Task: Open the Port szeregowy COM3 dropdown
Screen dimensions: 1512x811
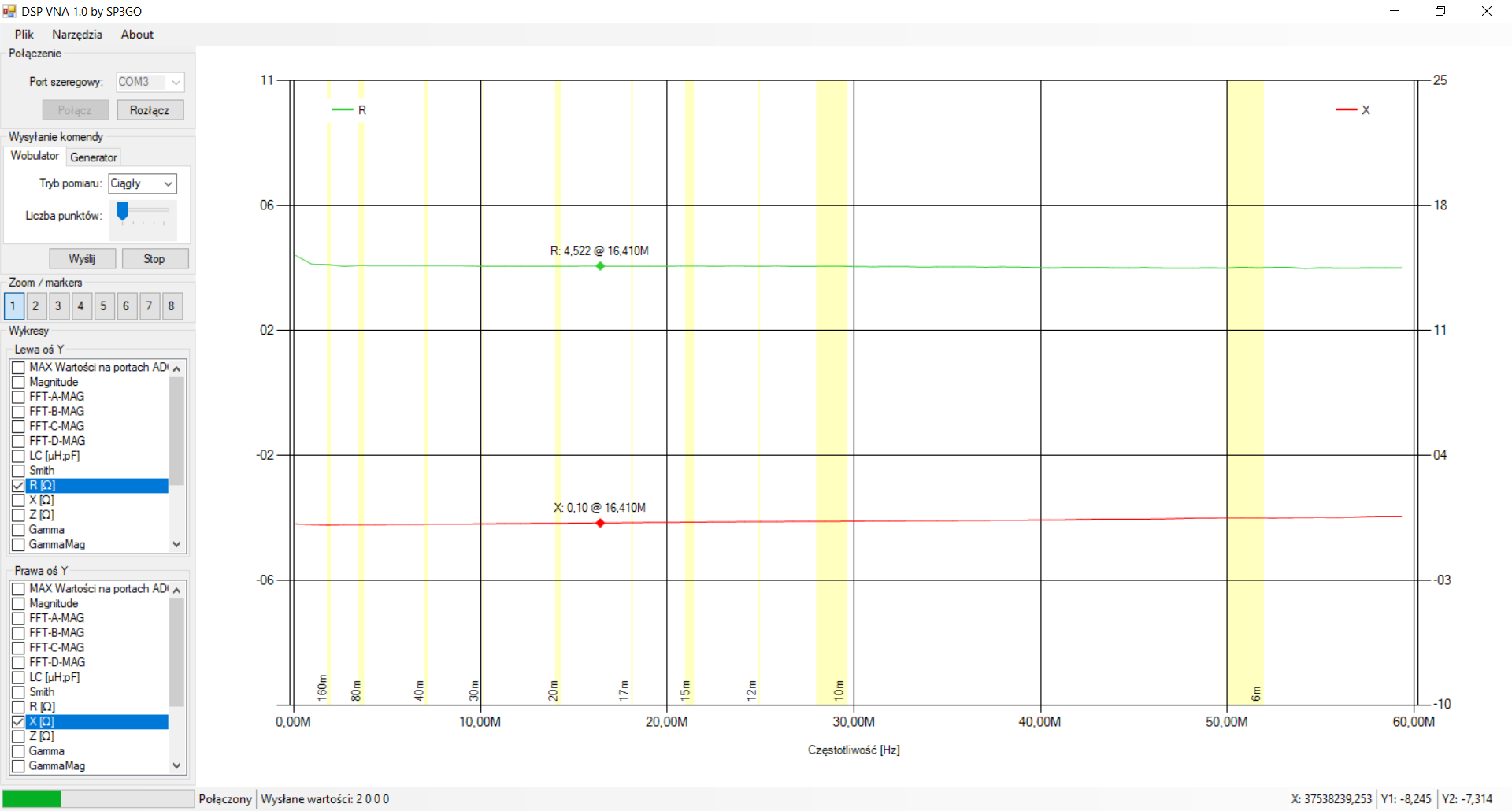Action: pyautogui.click(x=150, y=82)
